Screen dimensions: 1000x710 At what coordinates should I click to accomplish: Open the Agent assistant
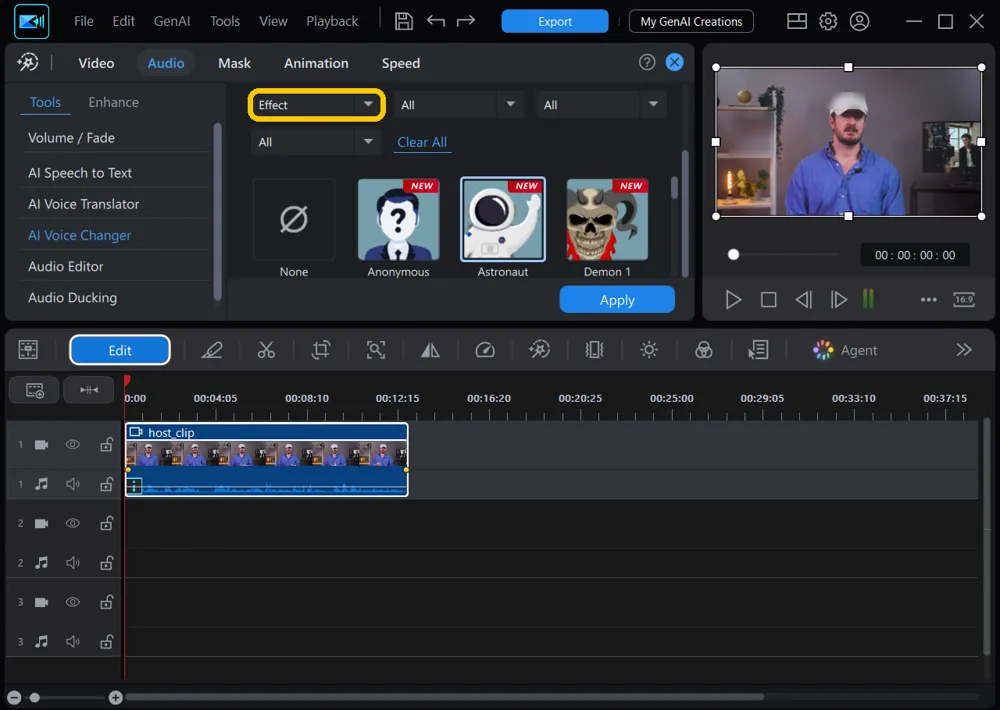[845, 350]
